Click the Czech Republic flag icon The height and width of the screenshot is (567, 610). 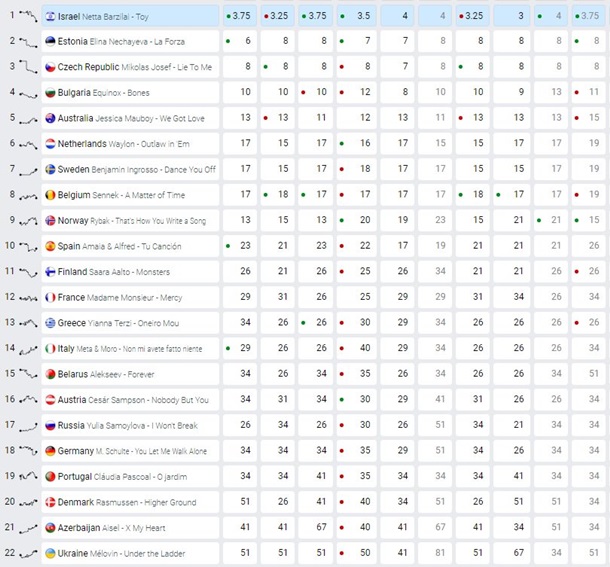pyautogui.click(x=50, y=67)
